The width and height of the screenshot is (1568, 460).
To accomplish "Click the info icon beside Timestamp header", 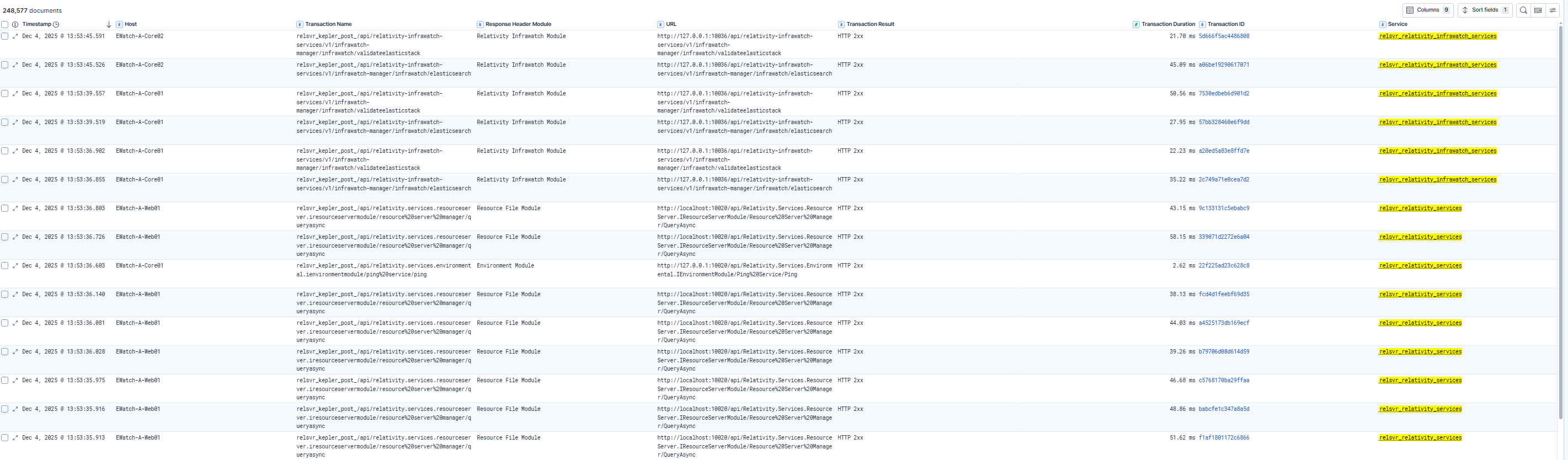I will tap(15, 24).
